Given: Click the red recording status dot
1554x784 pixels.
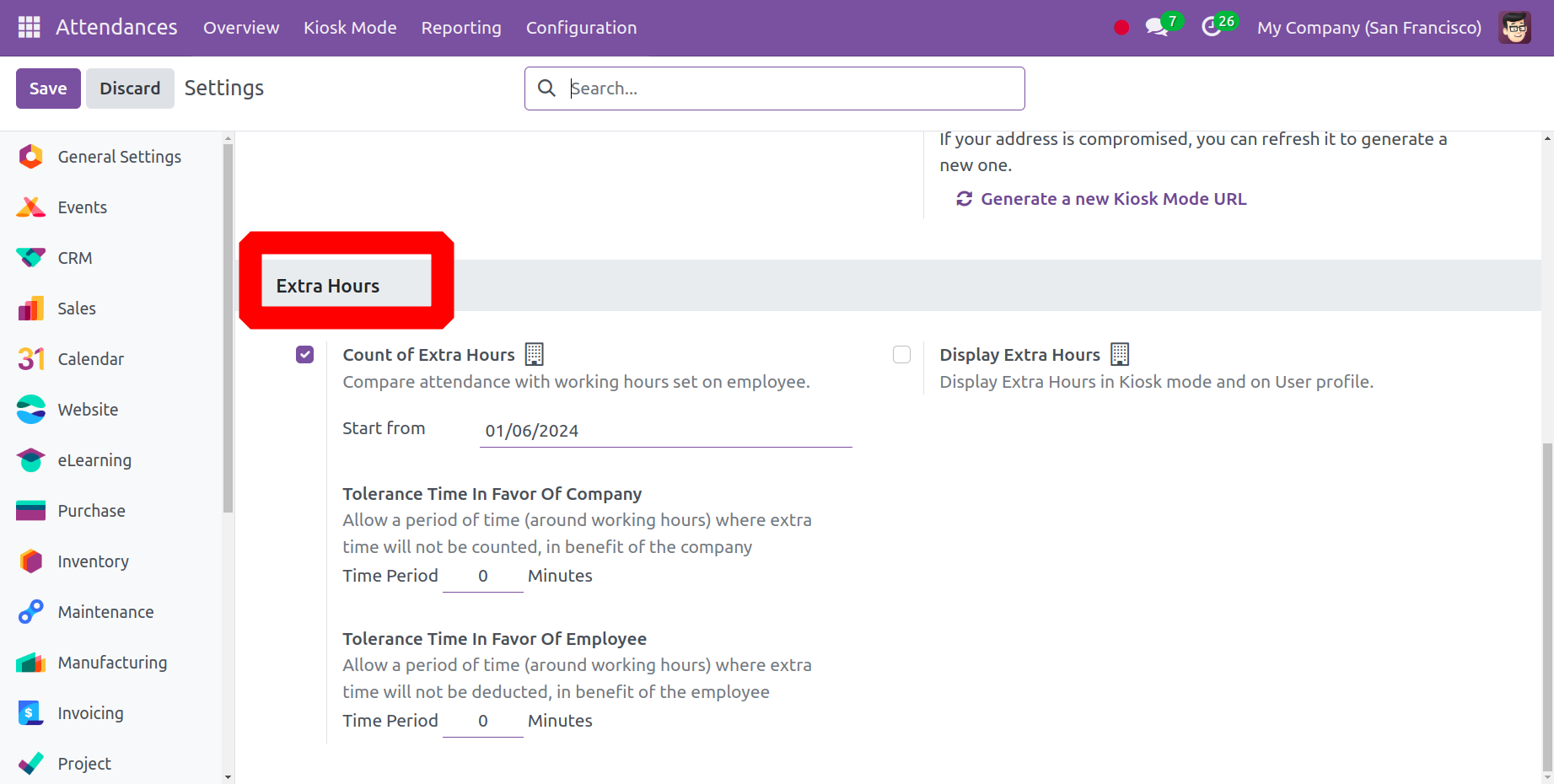Looking at the screenshot, I should click(x=1121, y=28).
